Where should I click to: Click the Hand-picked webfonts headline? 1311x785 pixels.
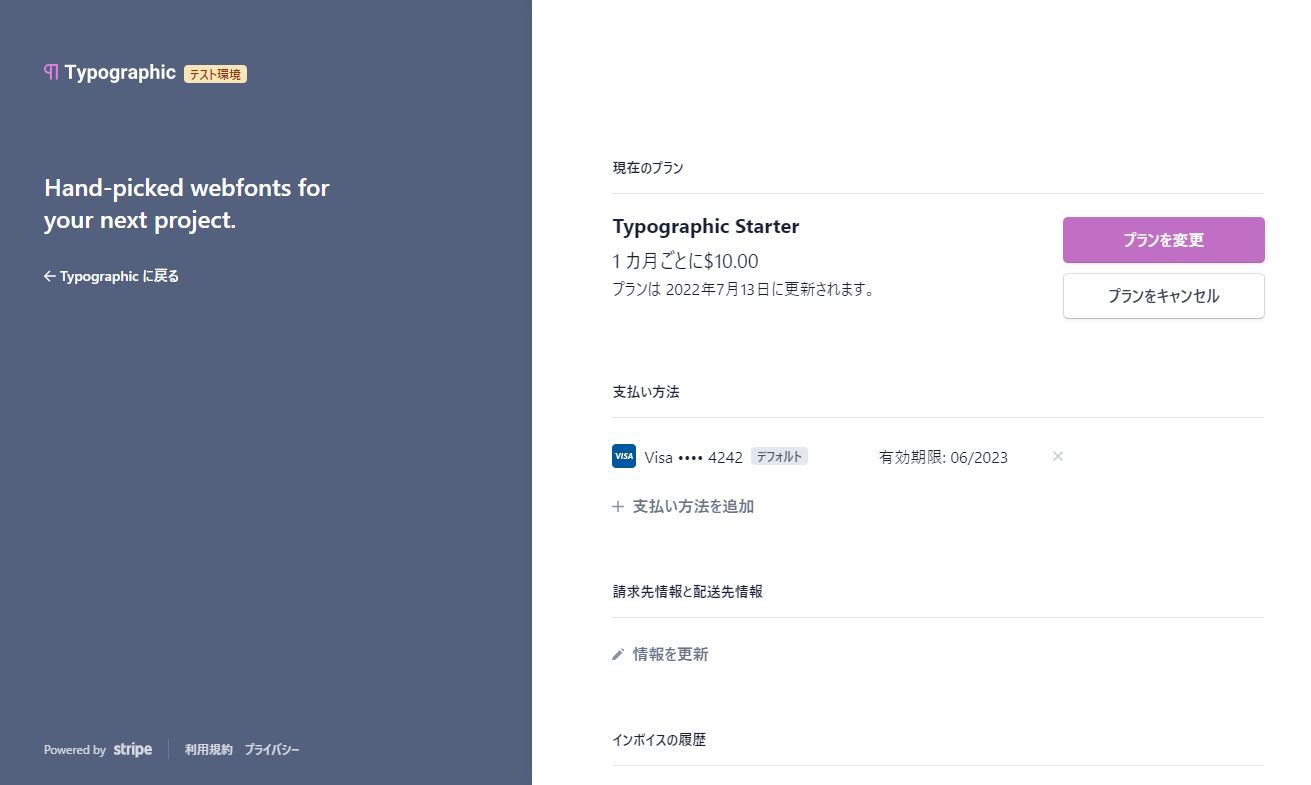(x=187, y=204)
